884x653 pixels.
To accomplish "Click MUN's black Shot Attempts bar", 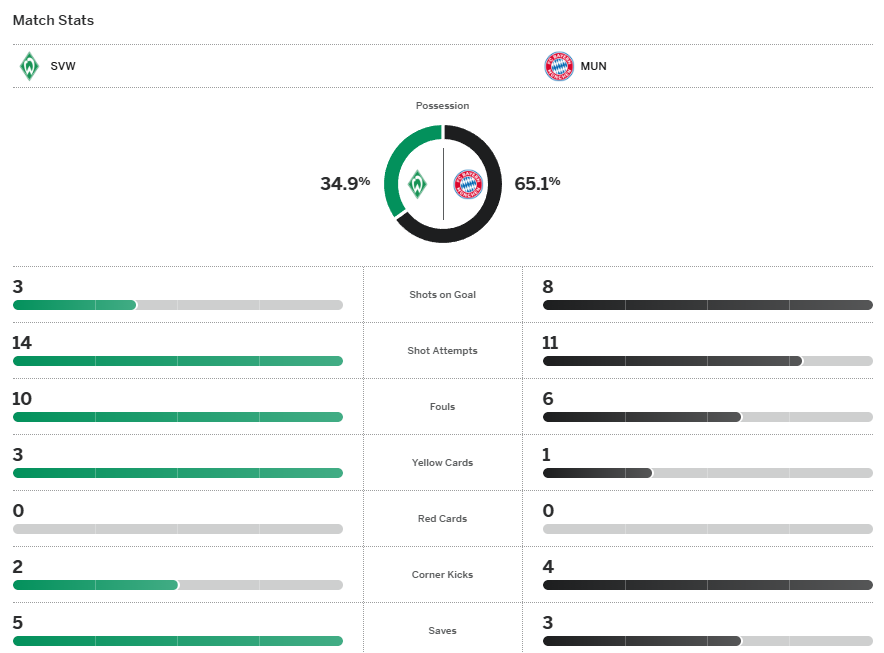I will [x=672, y=361].
